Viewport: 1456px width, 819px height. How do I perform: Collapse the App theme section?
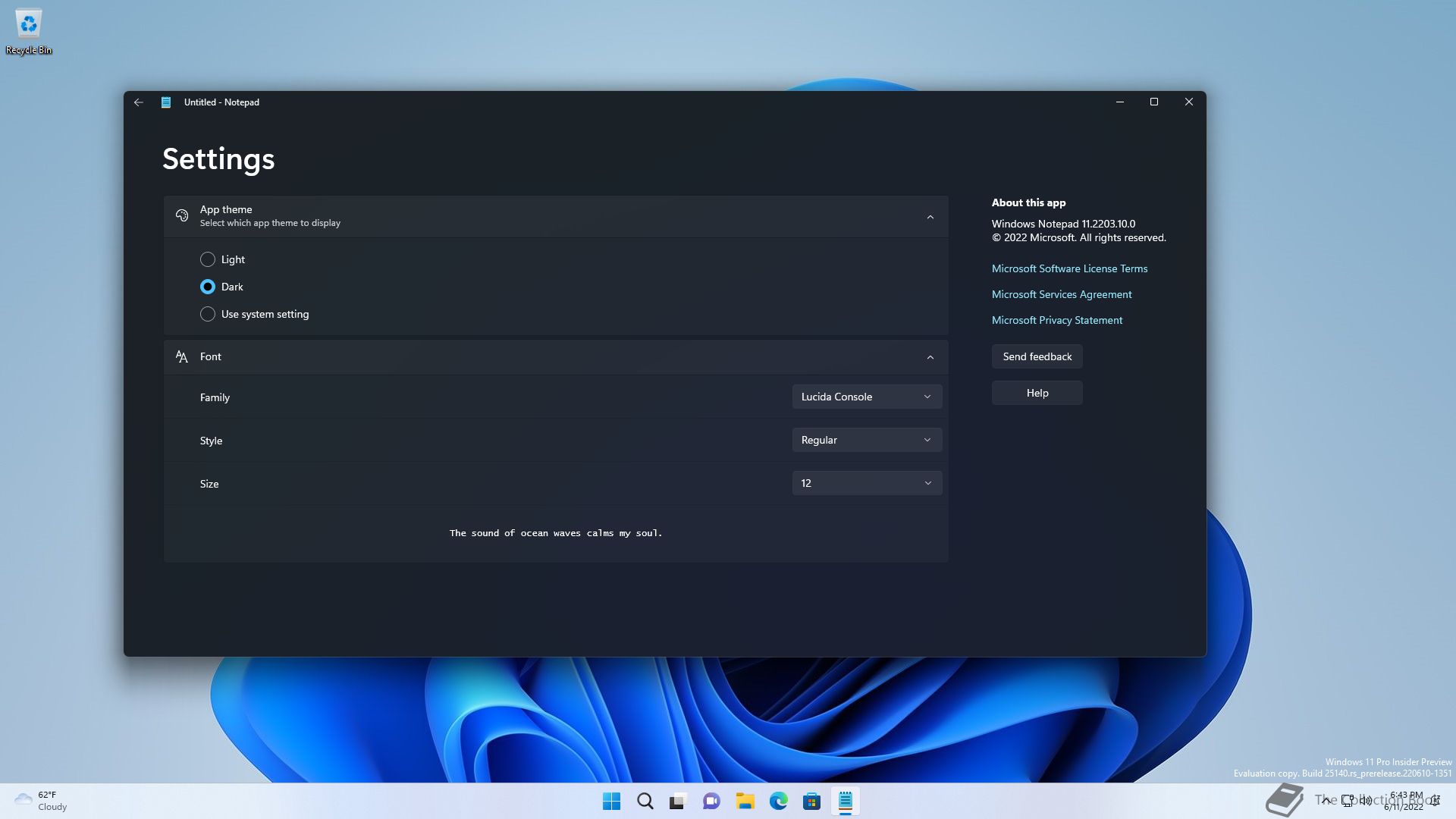point(930,217)
